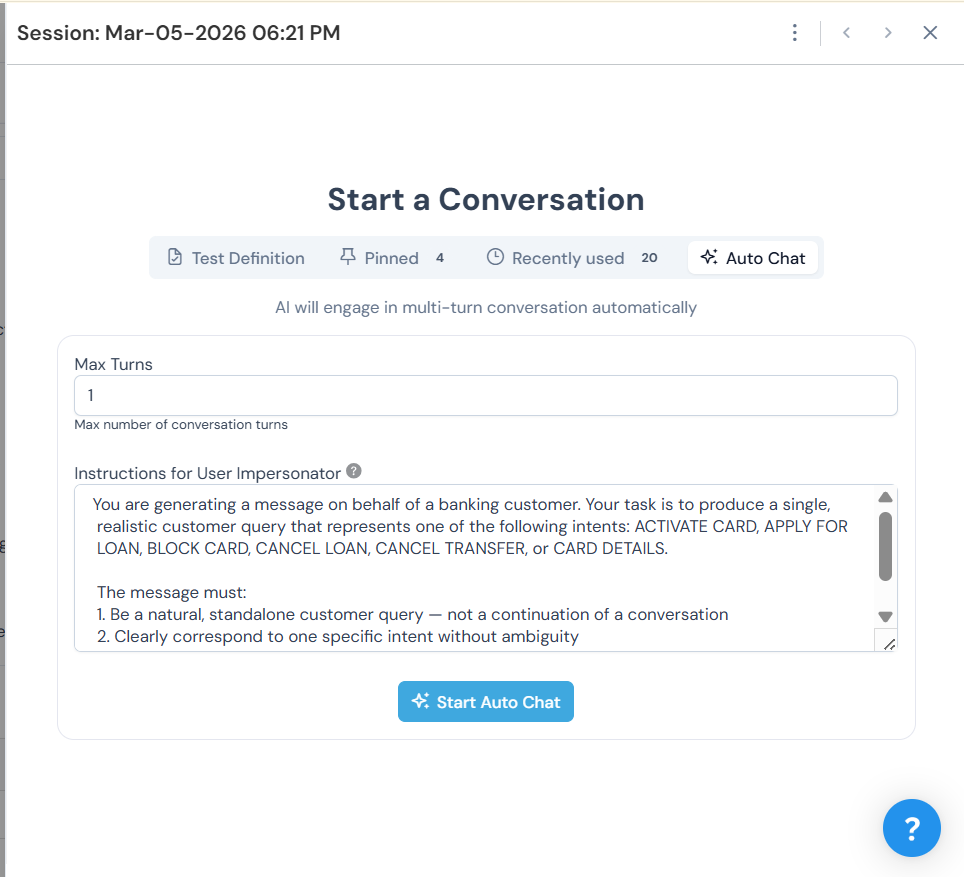The width and height of the screenshot is (964, 877).
Task: Click the Max Turns input field
Action: [485, 396]
